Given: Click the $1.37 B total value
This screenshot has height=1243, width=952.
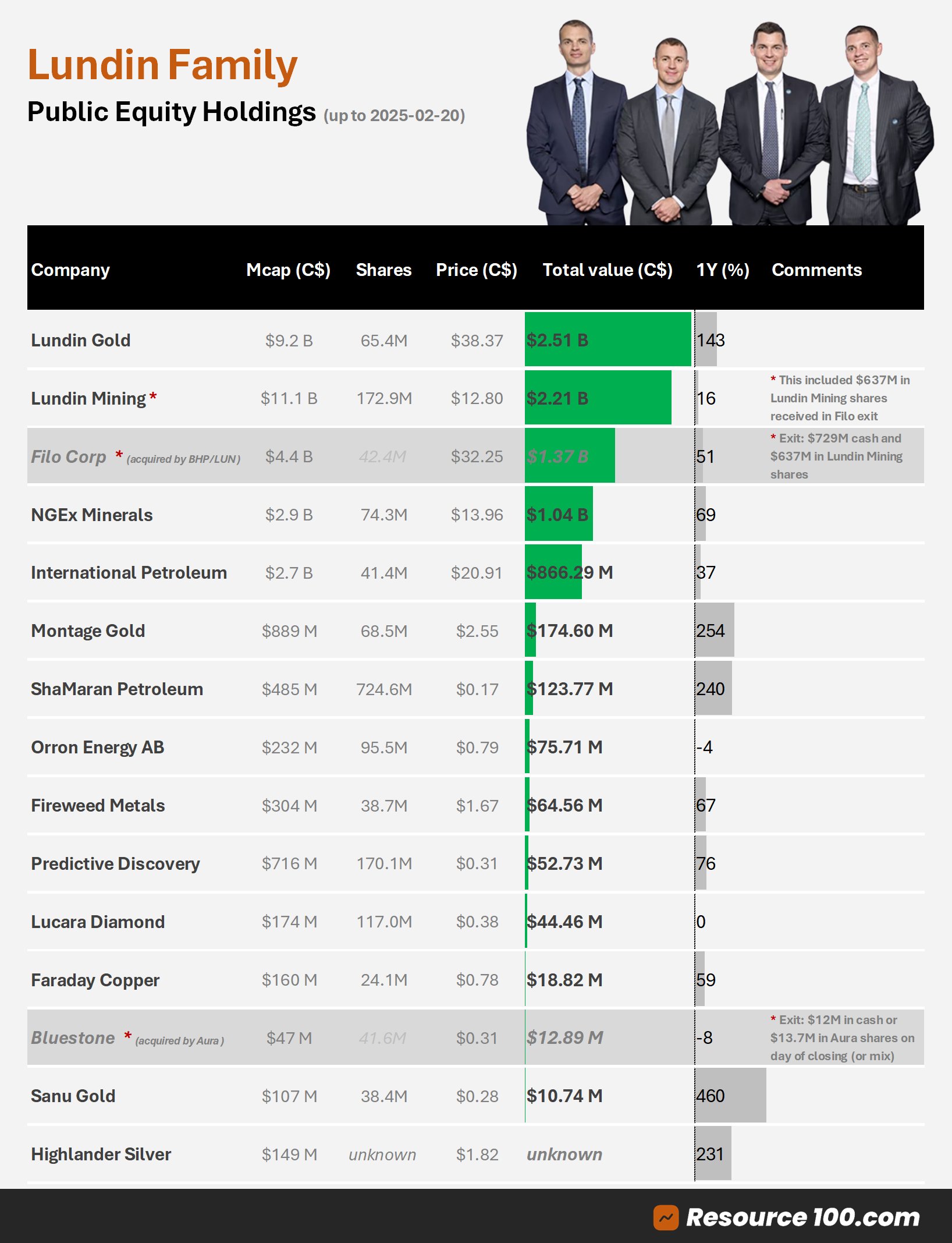Looking at the screenshot, I should (557, 456).
